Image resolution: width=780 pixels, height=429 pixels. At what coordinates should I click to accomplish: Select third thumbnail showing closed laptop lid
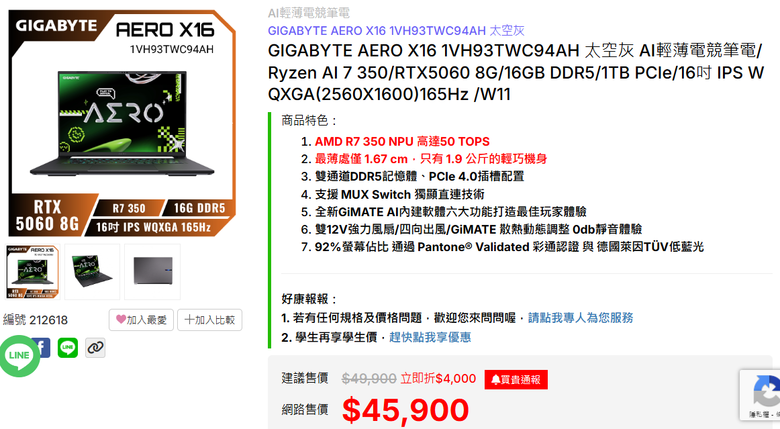[x=153, y=272]
